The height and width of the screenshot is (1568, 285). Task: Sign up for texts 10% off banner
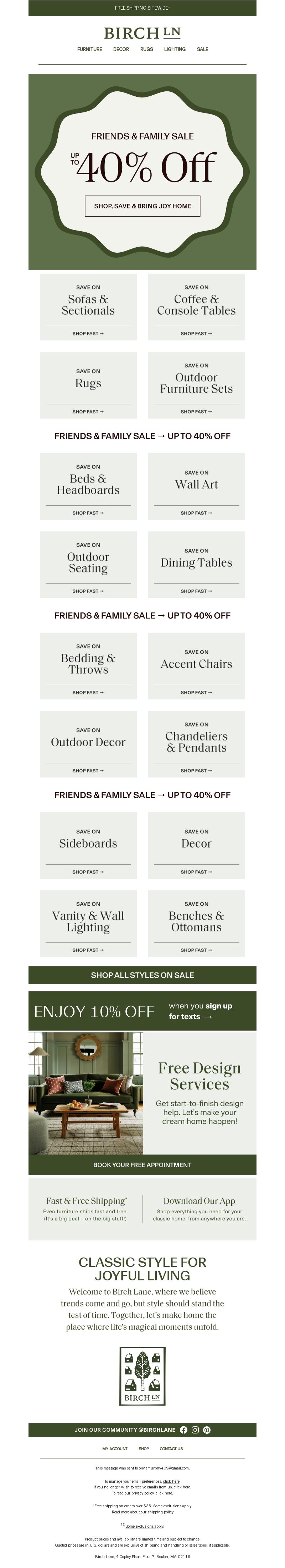(x=142, y=1011)
